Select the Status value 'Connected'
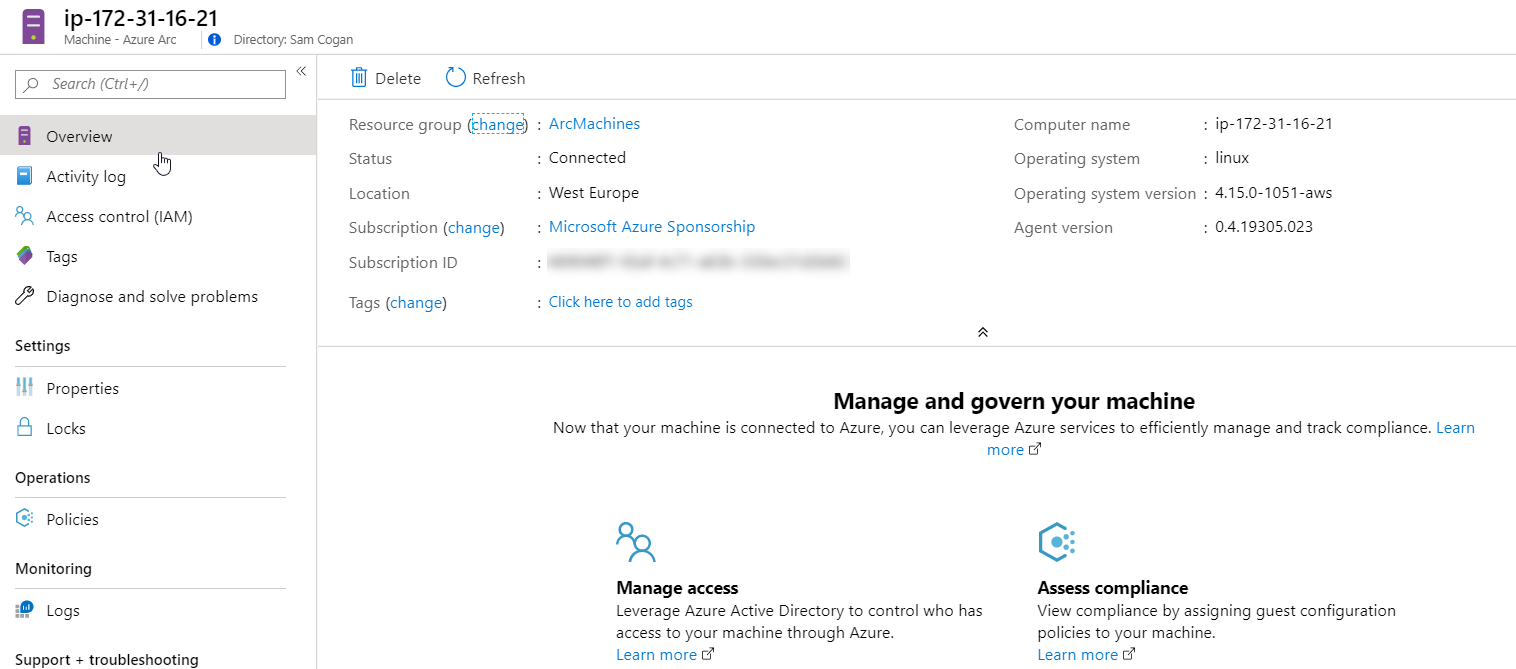 587,158
